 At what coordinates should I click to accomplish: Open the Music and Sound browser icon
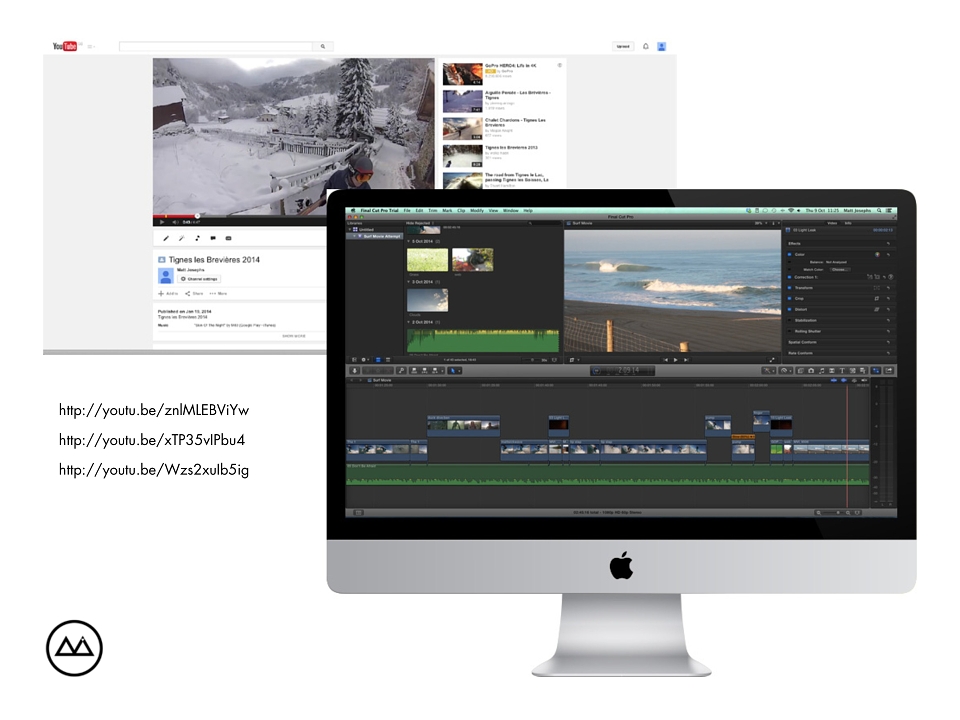pyautogui.click(x=822, y=370)
